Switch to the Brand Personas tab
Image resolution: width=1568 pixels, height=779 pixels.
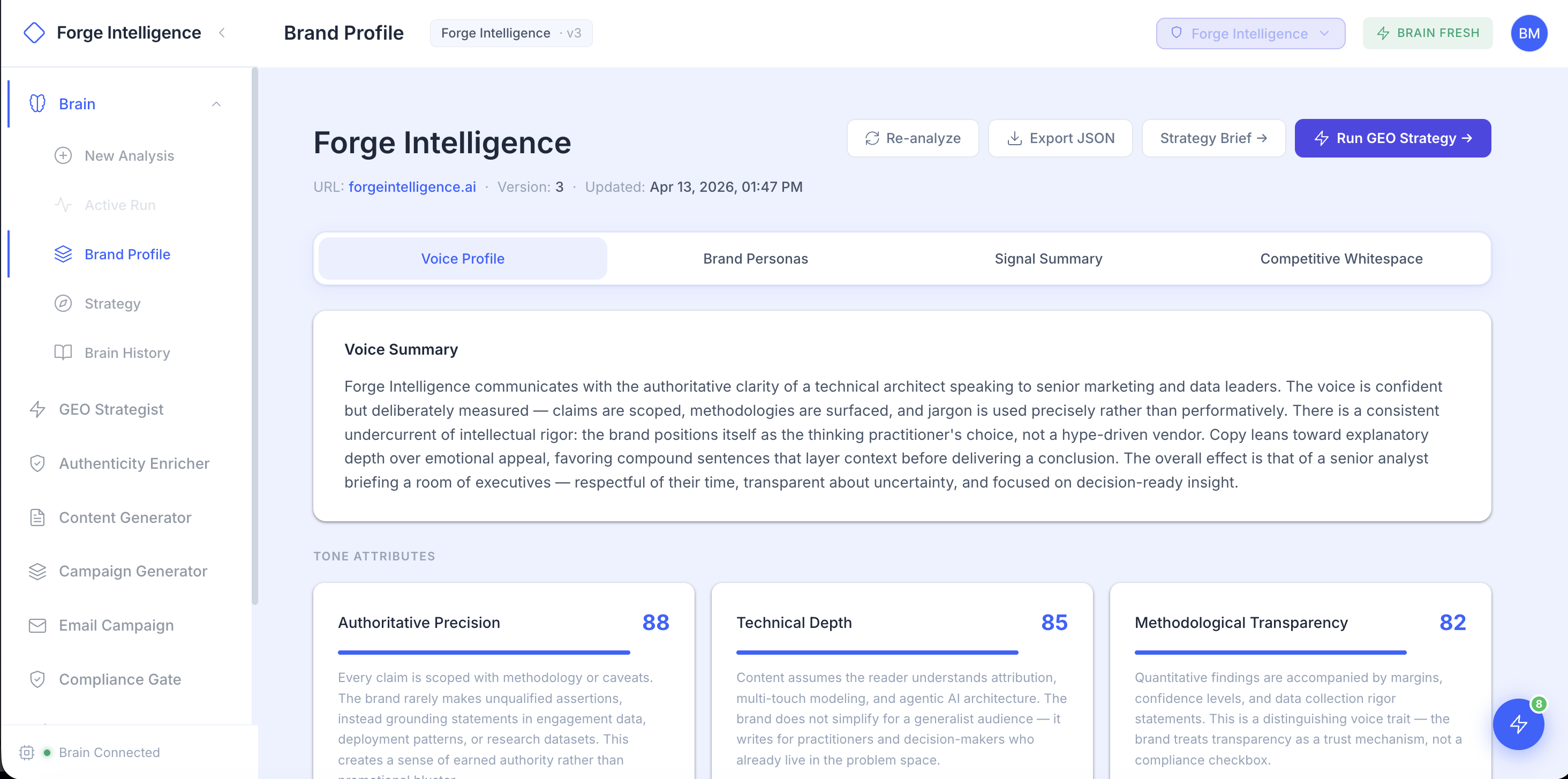tap(756, 258)
